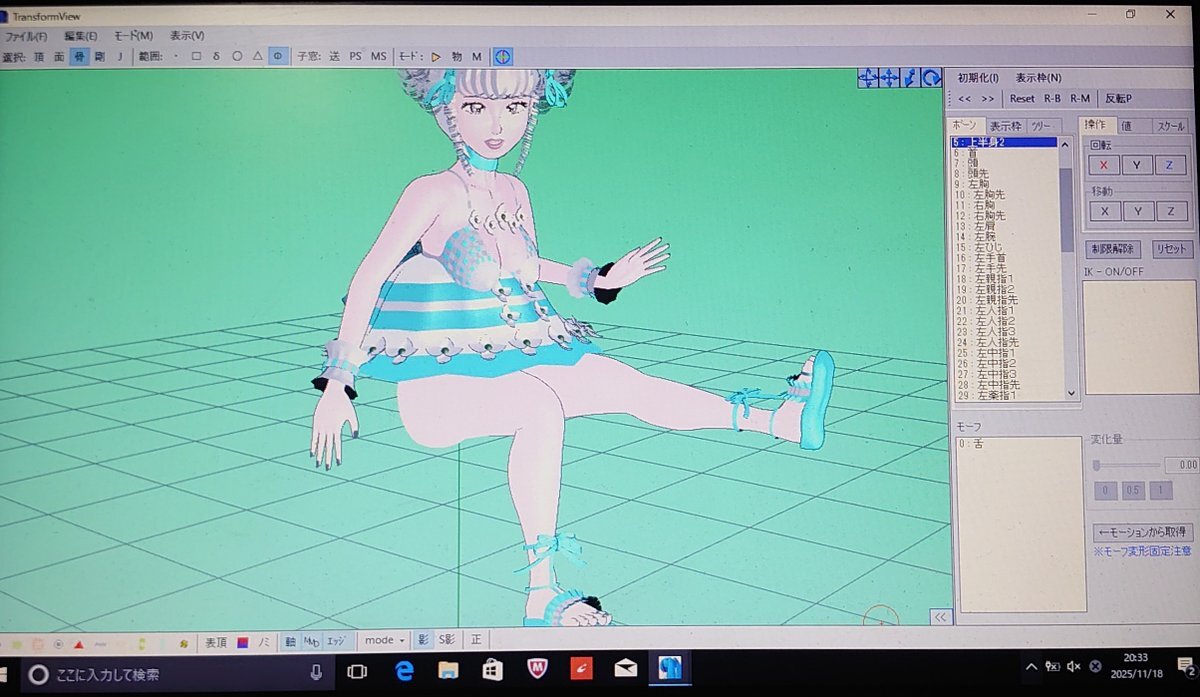
Task: Choose the triangle range selection icon
Action: [x=257, y=56]
